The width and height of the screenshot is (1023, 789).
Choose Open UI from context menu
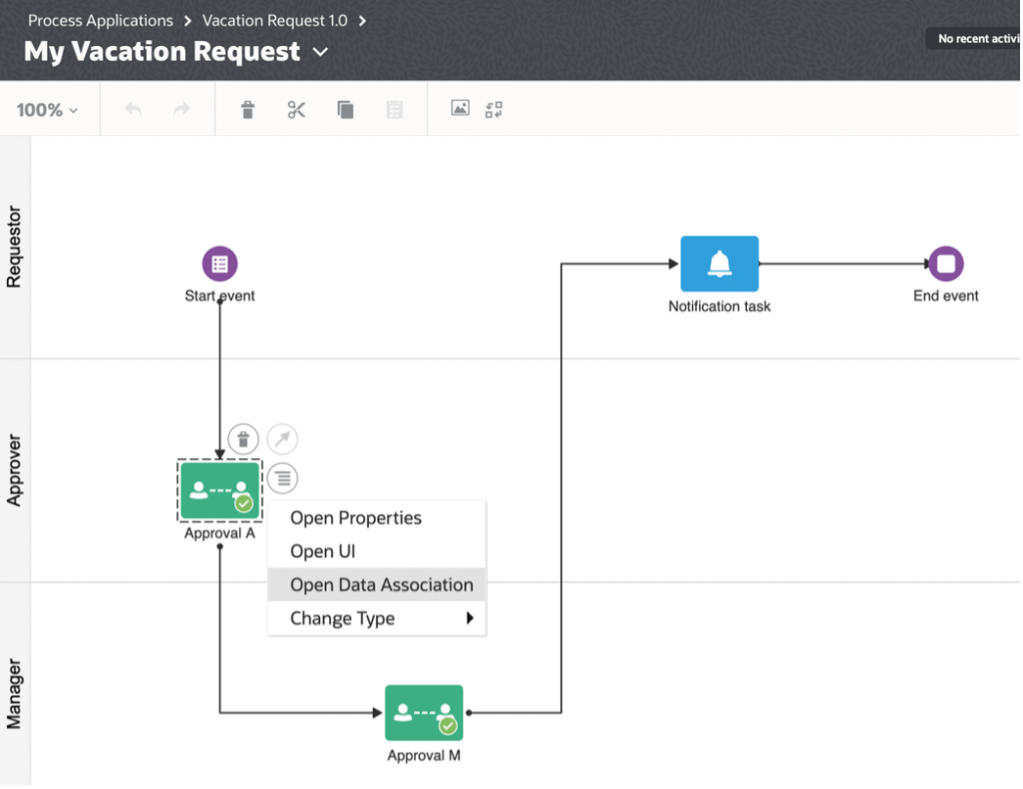(x=323, y=551)
